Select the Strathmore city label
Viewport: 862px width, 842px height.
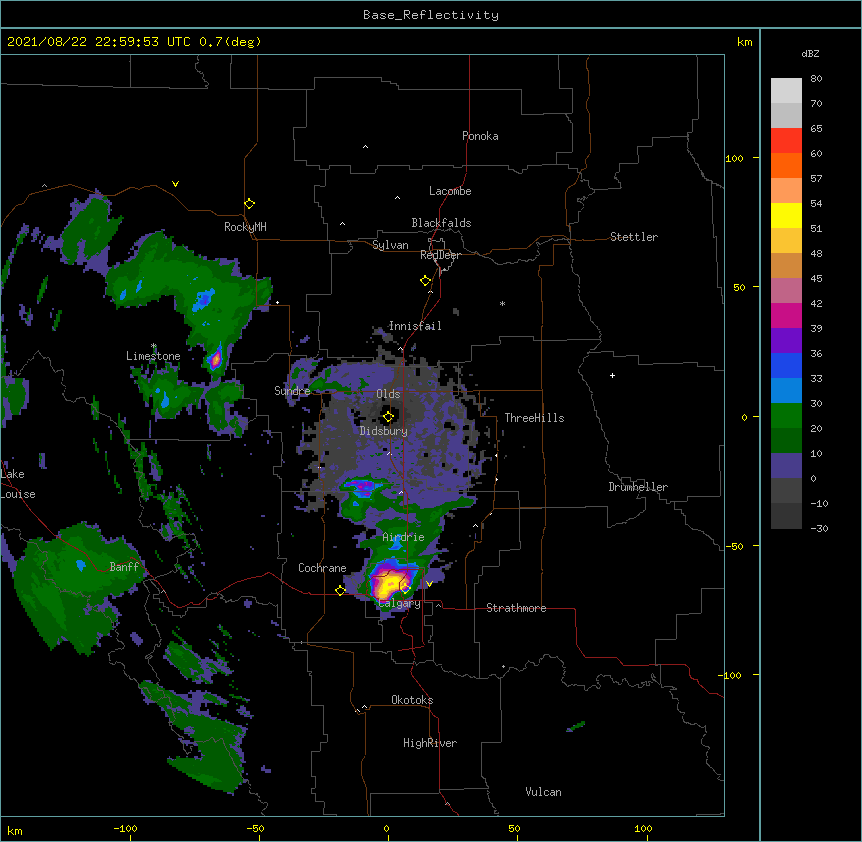(x=516, y=608)
